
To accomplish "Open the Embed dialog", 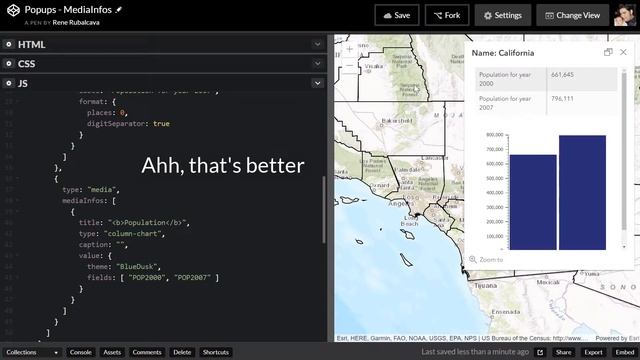I will click(625, 352).
